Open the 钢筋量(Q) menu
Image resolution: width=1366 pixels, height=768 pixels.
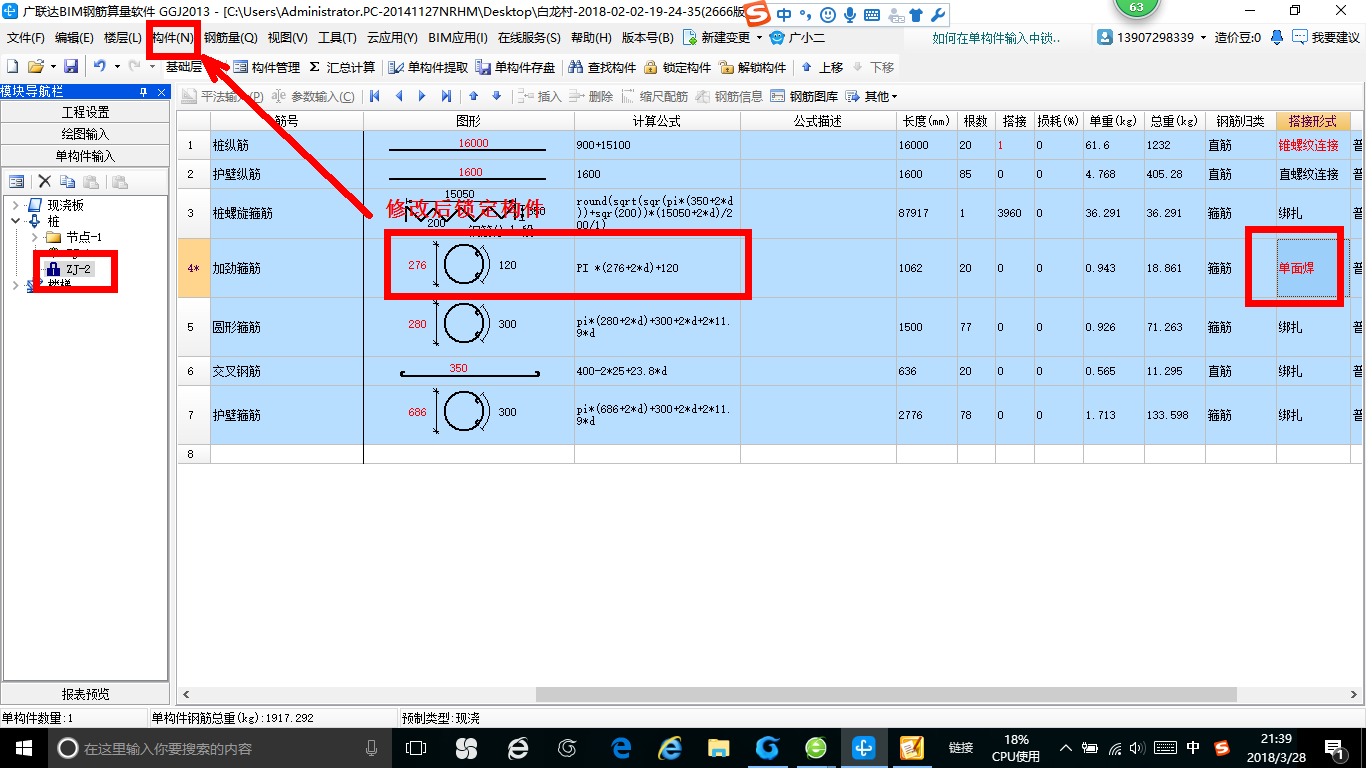coord(230,38)
